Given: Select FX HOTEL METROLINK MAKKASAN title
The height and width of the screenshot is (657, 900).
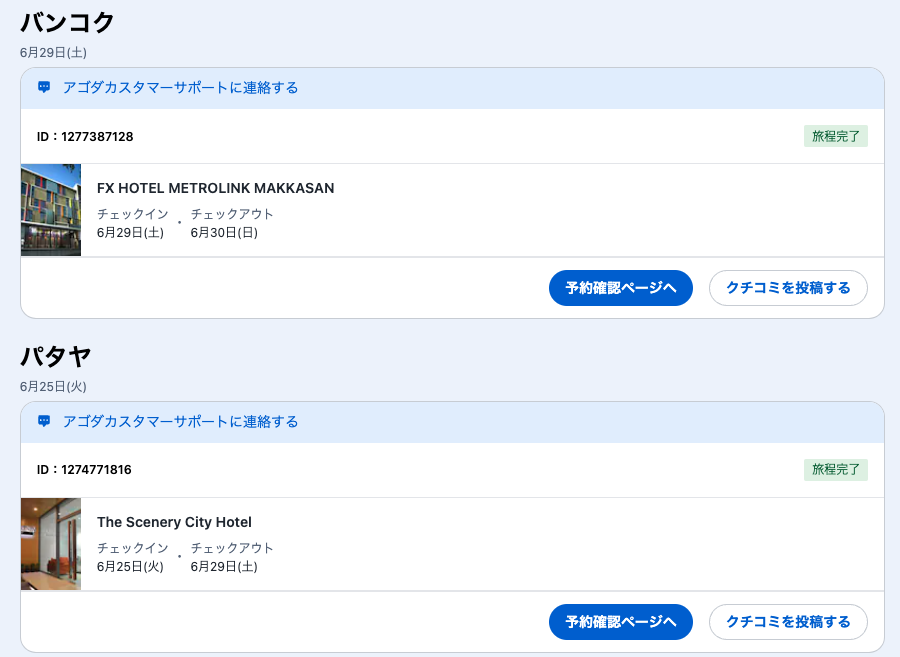Looking at the screenshot, I should pyautogui.click(x=215, y=188).
